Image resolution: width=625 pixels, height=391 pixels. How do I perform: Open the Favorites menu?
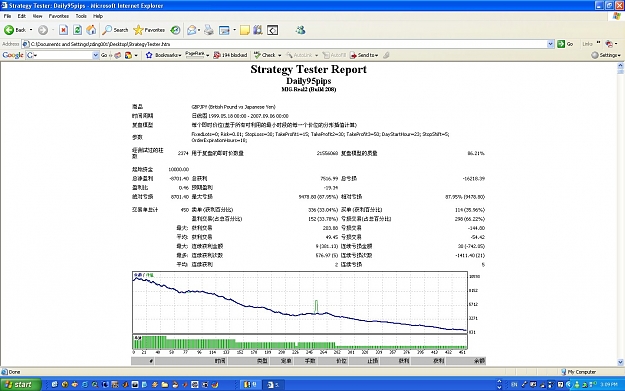(59, 16)
